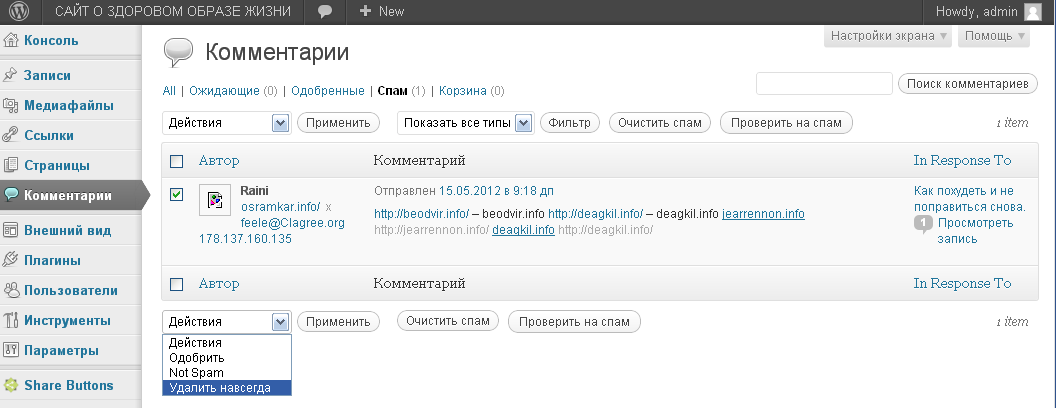Viewport: 1056px width, 408px height.
Task: Click the bottom Автор column footer
Action: click(219, 284)
